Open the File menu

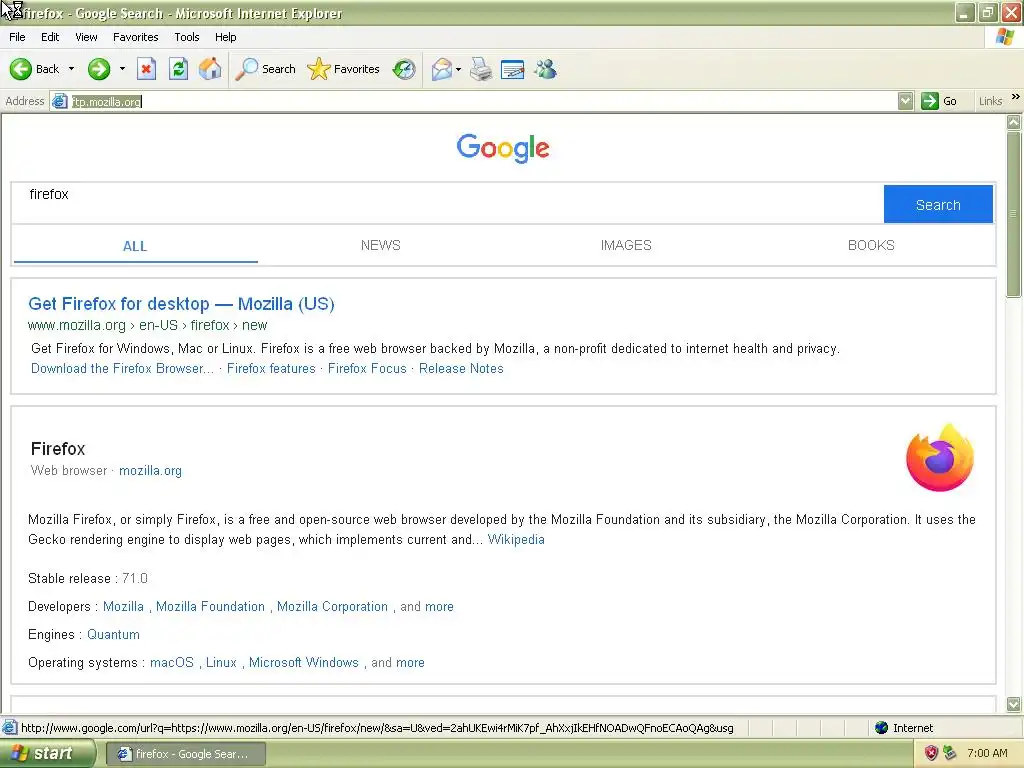click(17, 37)
